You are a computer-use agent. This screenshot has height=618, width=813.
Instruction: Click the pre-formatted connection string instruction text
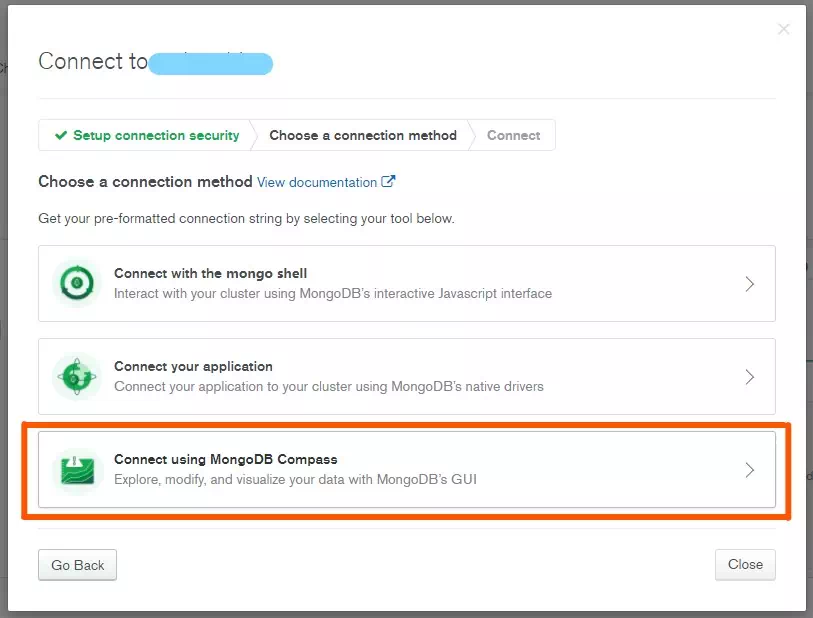(x=246, y=218)
